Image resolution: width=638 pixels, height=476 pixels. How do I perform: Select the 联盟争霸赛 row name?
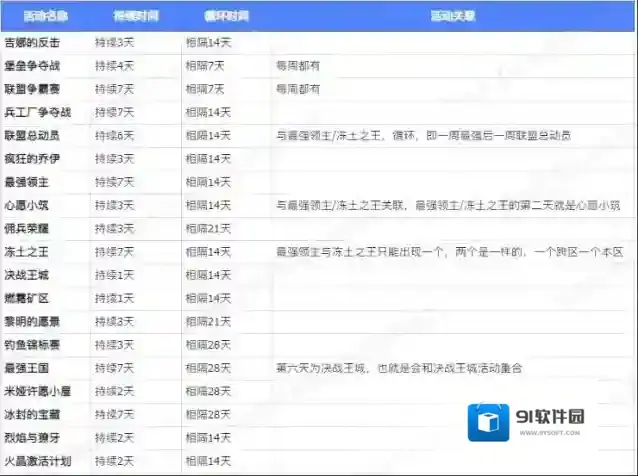(x=32, y=89)
